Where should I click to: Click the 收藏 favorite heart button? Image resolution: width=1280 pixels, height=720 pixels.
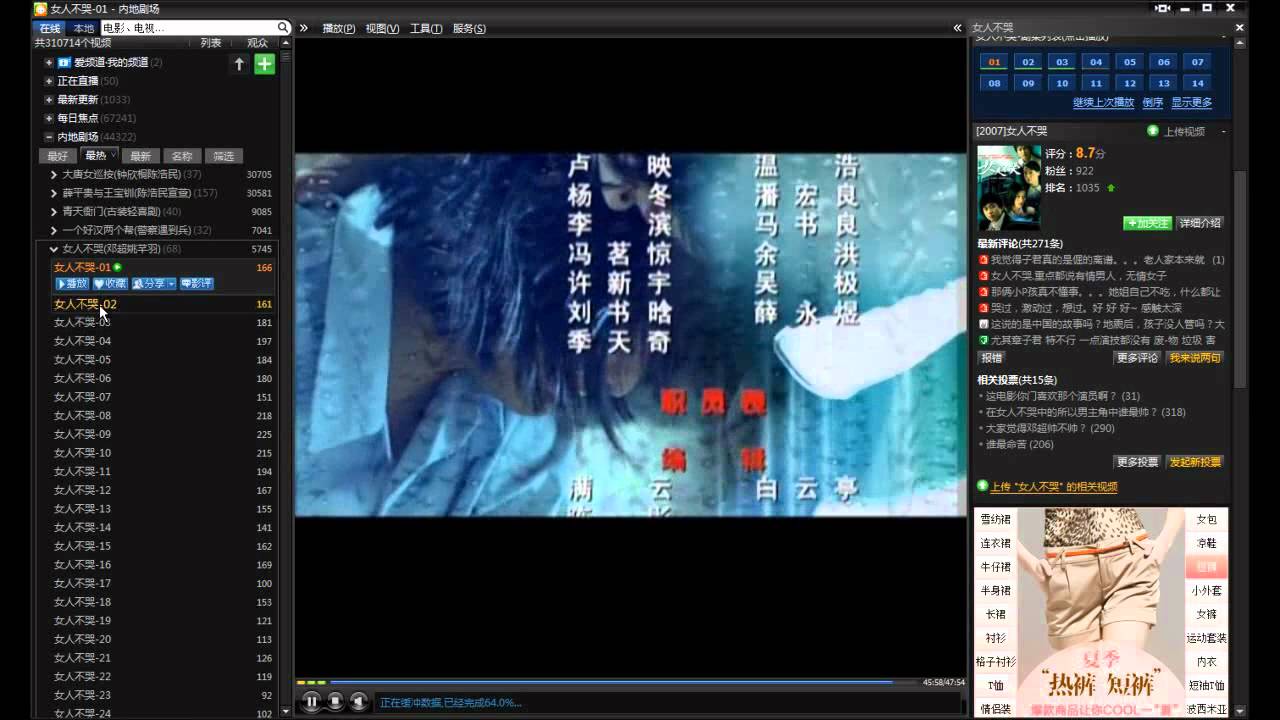(110, 284)
